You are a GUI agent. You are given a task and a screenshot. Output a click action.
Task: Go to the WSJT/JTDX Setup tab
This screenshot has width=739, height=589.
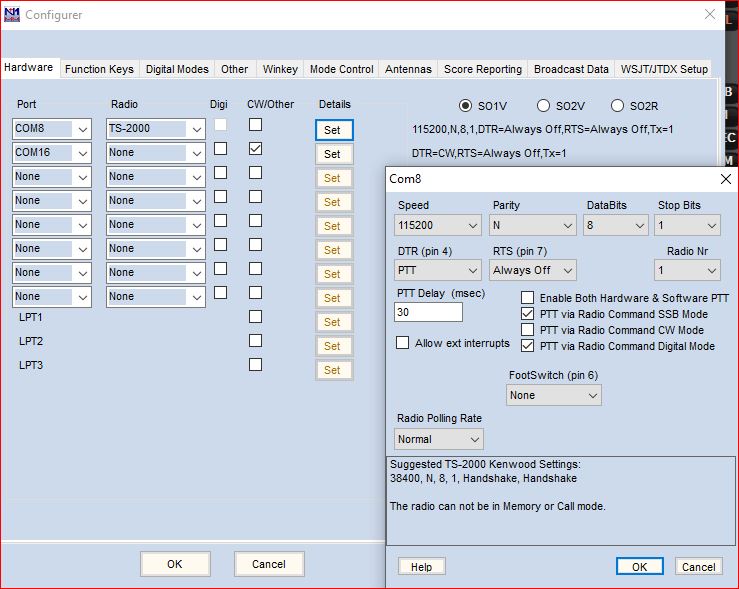pyautogui.click(x=665, y=69)
